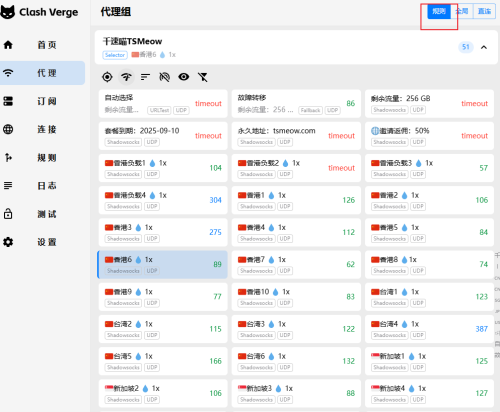Locate current node with target icon
Screen dimensions: 500x412
pos(107,77)
